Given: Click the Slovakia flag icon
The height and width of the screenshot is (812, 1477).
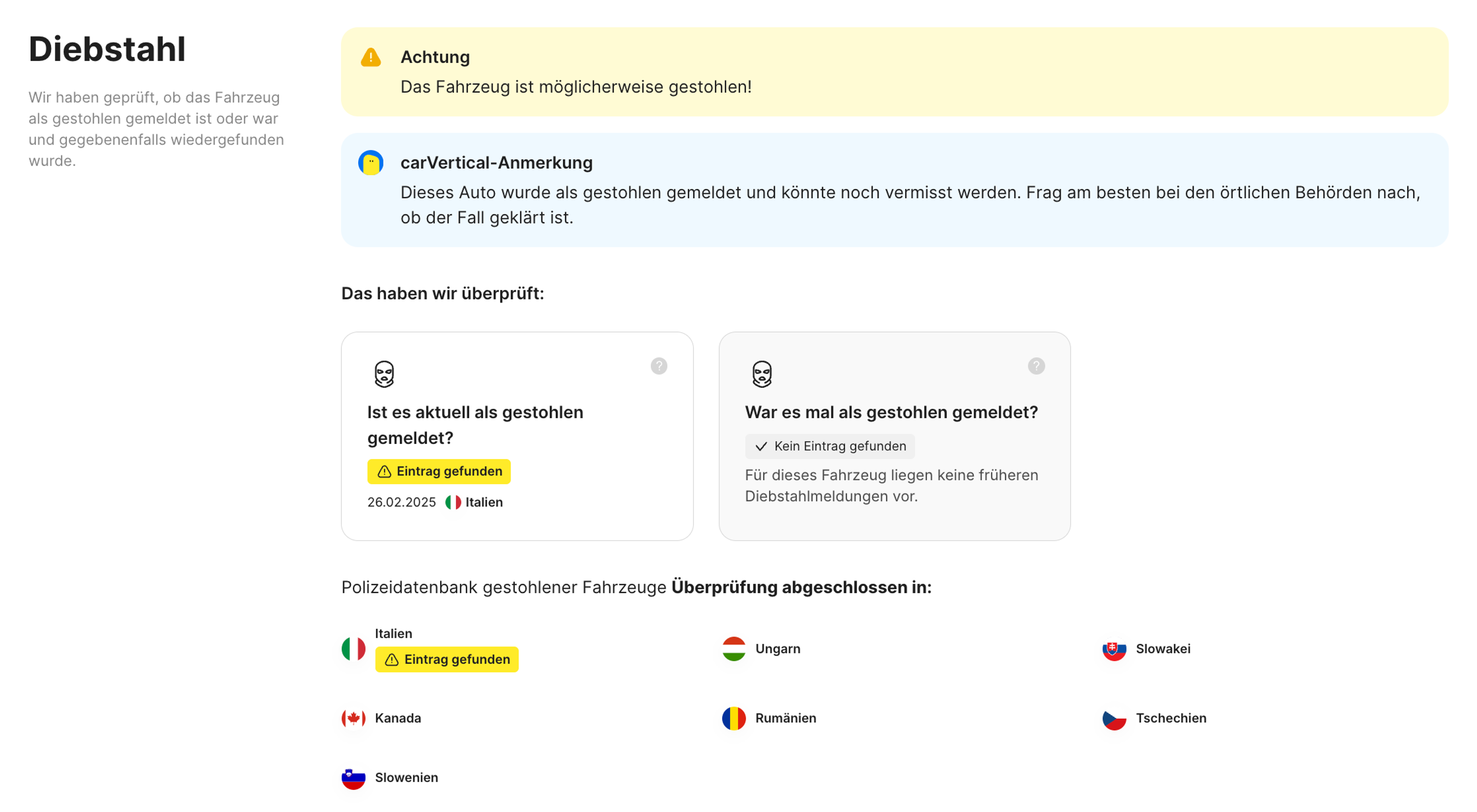Looking at the screenshot, I should click(x=1114, y=649).
